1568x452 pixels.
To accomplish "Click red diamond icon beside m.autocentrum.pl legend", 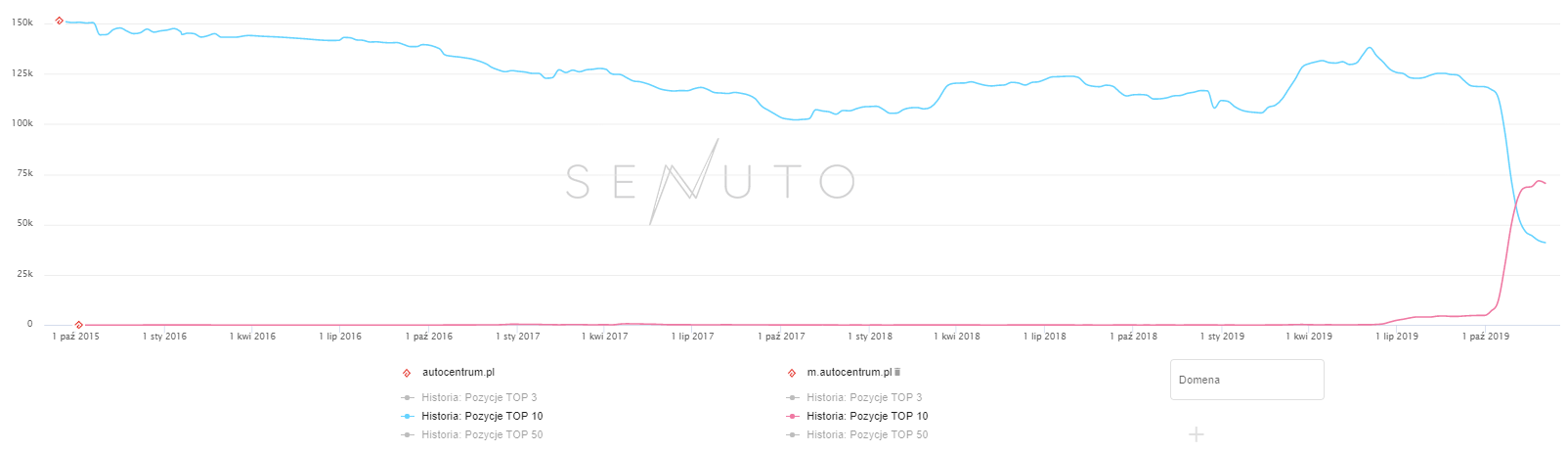I will (x=792, y=373).
